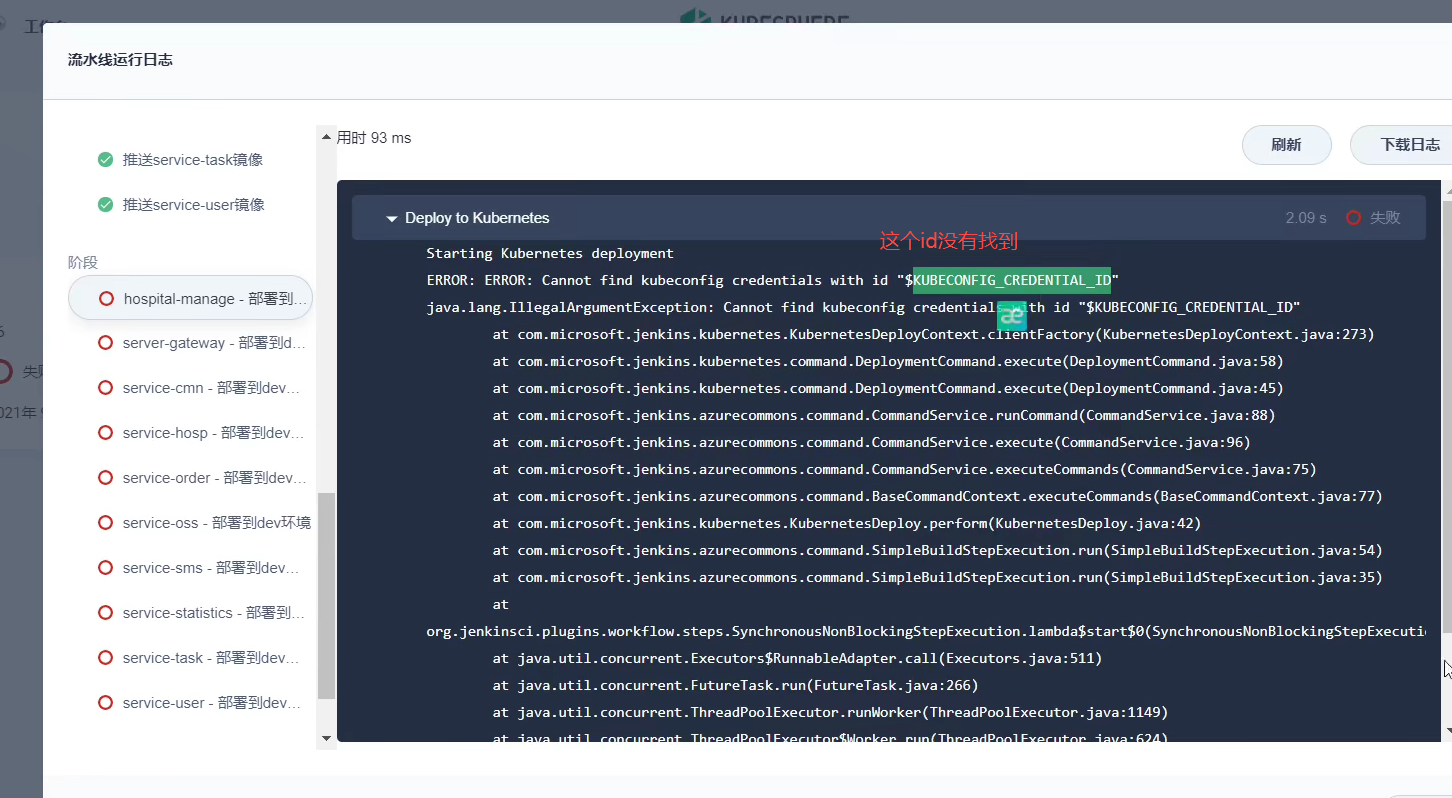Click the SimpleBuildStepExecution.java:54 stack line
The image size is (1452, 798).
click(938, 551)
